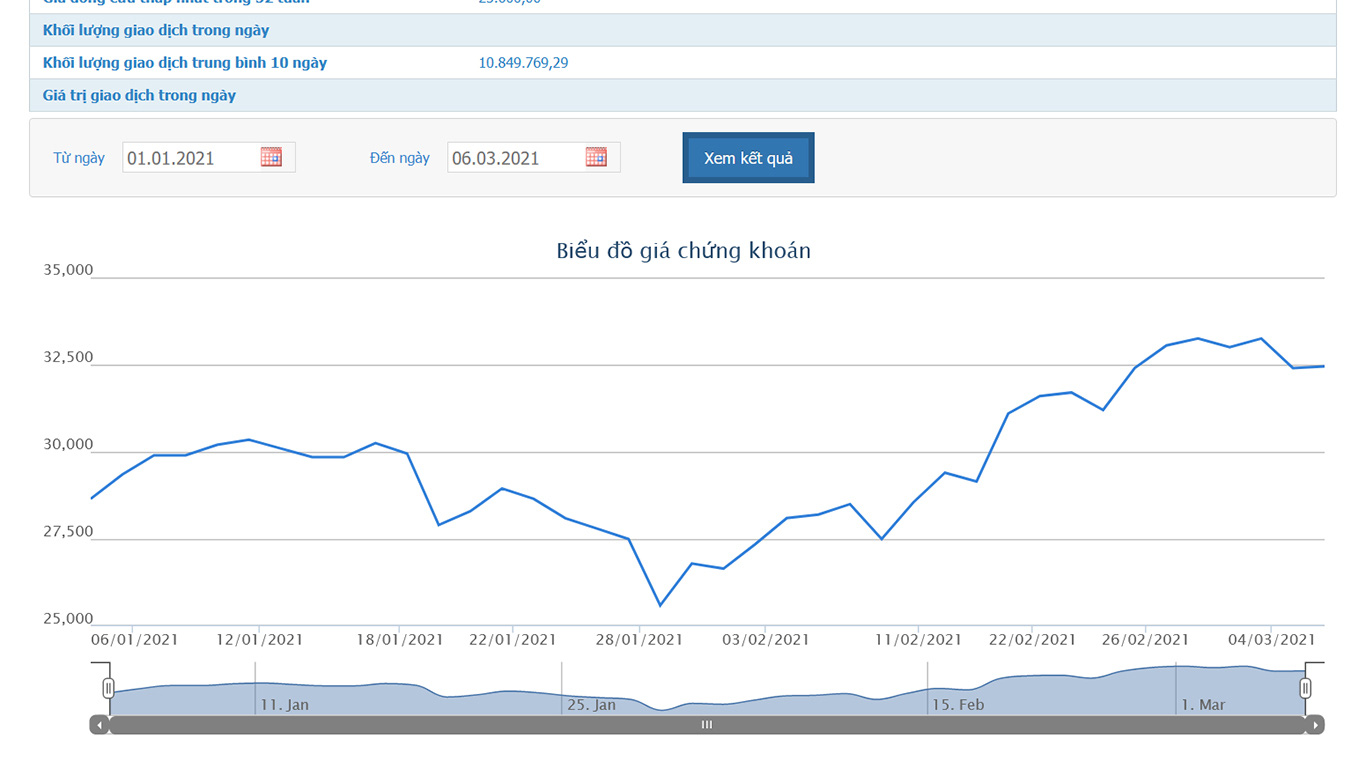Click the 11. Jan marker in the navigator

point(284,705)
